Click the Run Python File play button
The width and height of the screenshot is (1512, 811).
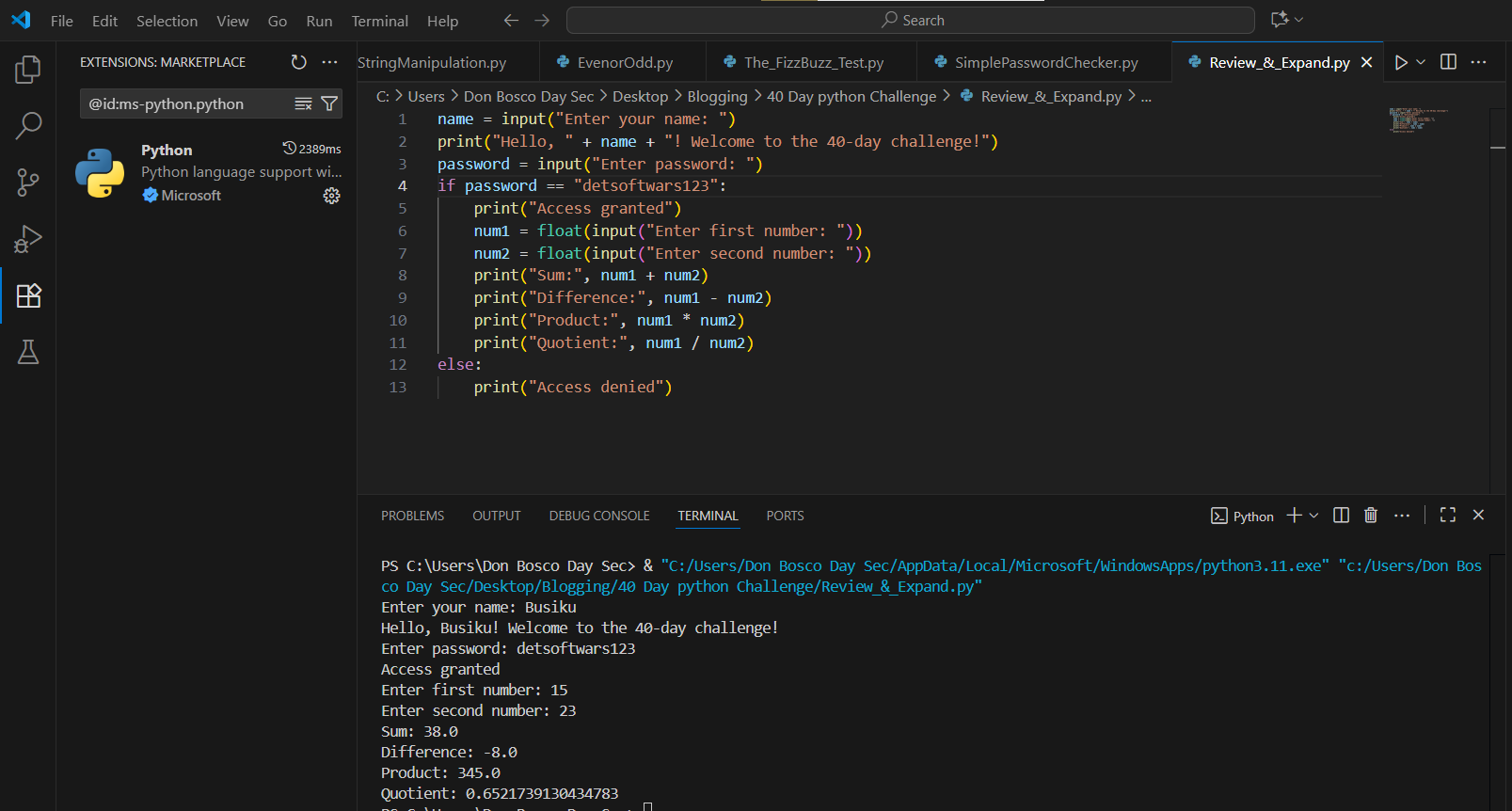point(1401,62)
